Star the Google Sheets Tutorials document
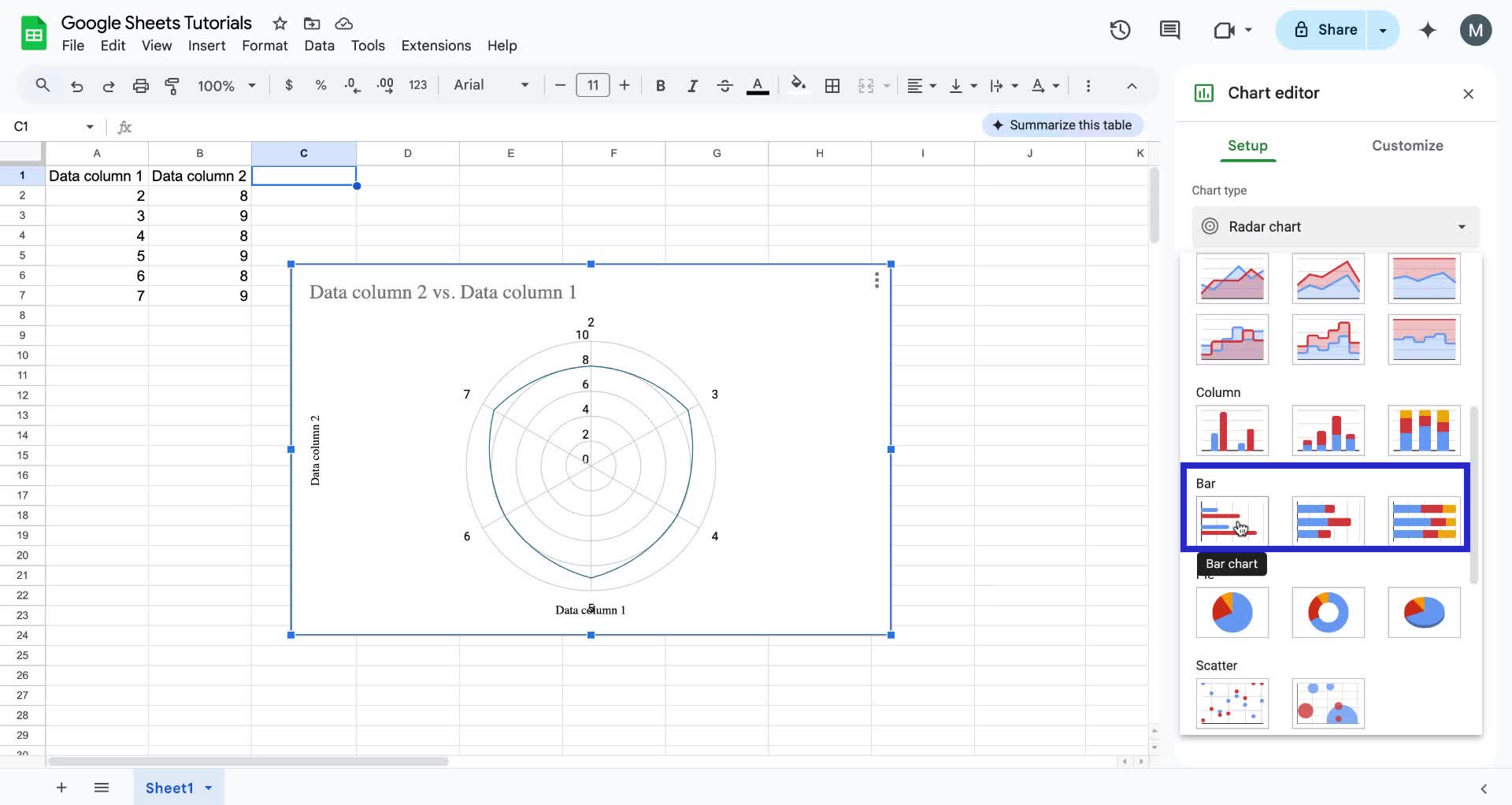 [280, 24]
